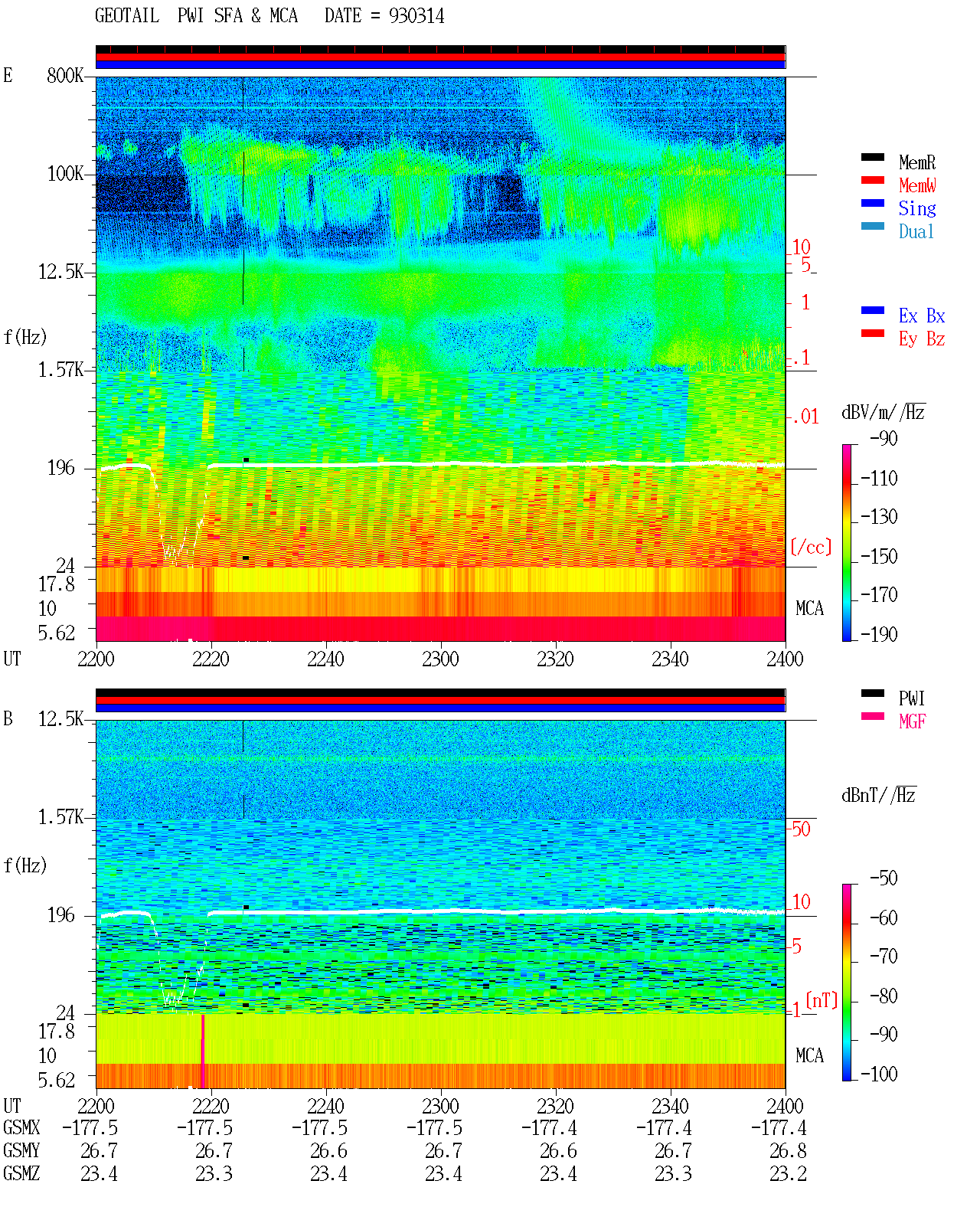980x1220 pixels.
Task: Click the red '-50' right axis label on B panel
Action: (x=799, y=829)
